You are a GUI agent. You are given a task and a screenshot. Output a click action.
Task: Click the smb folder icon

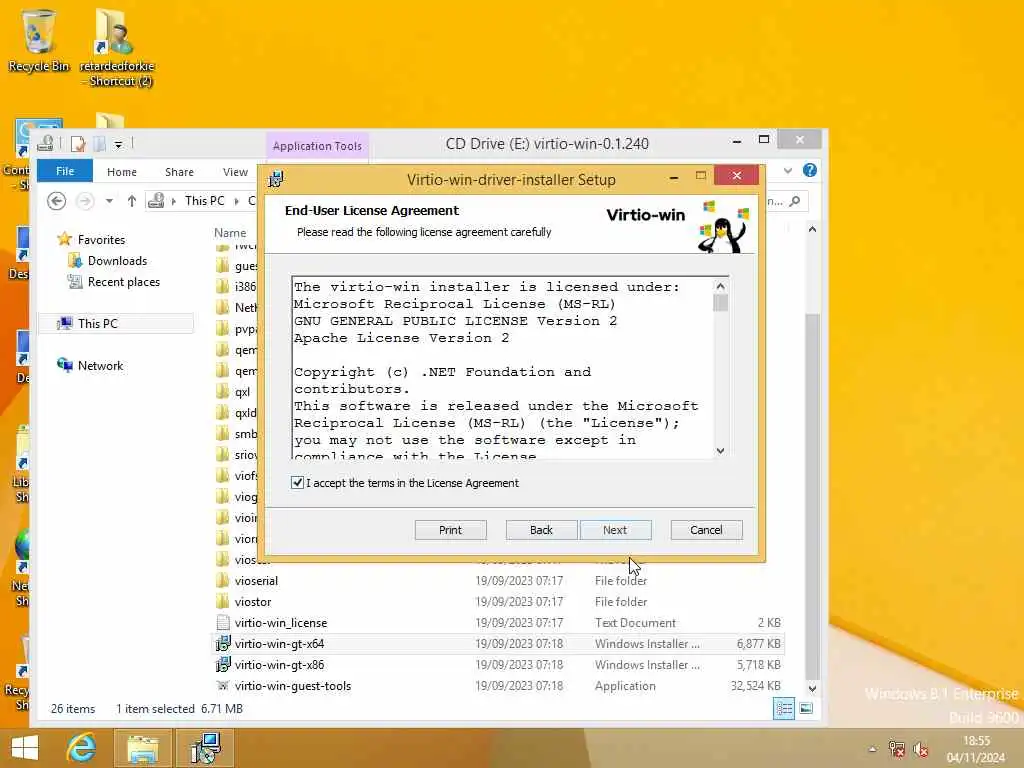223,434
